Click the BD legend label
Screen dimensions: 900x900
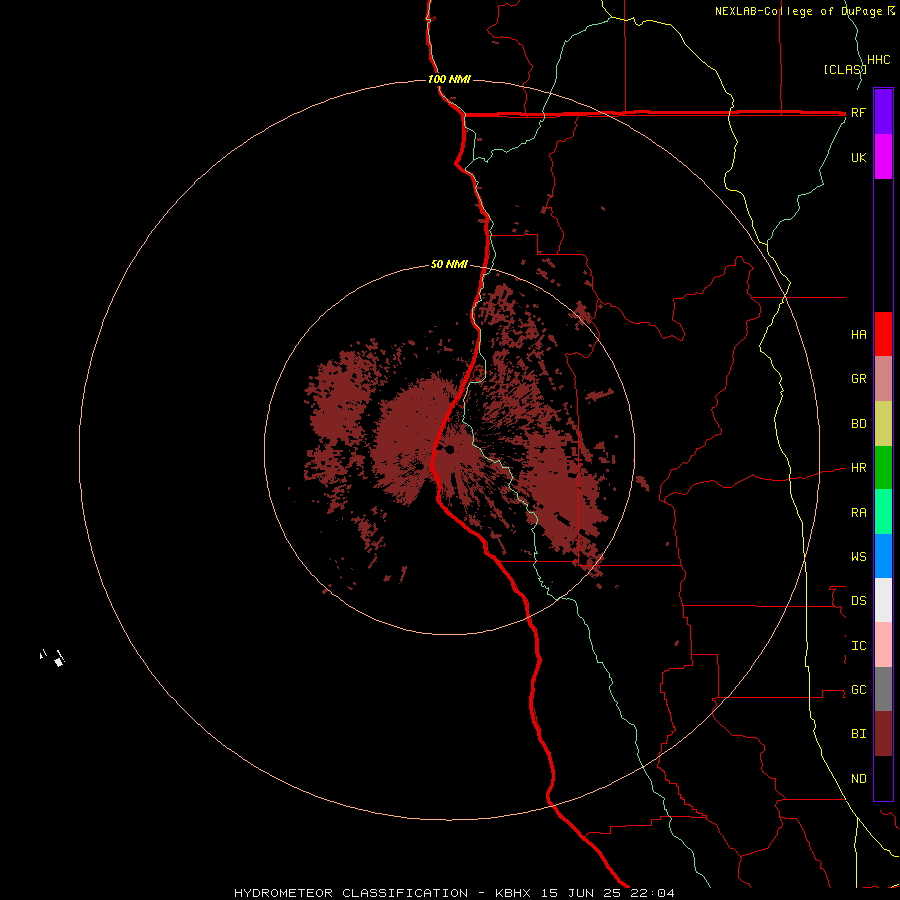point(858,424)
